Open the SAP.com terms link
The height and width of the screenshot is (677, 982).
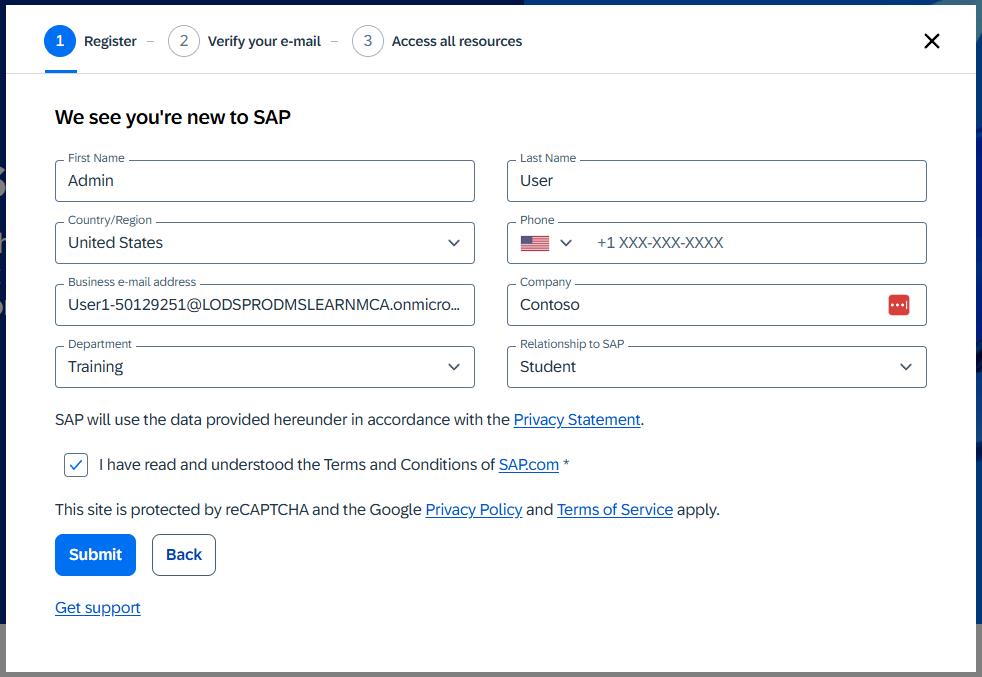(528, 465)
